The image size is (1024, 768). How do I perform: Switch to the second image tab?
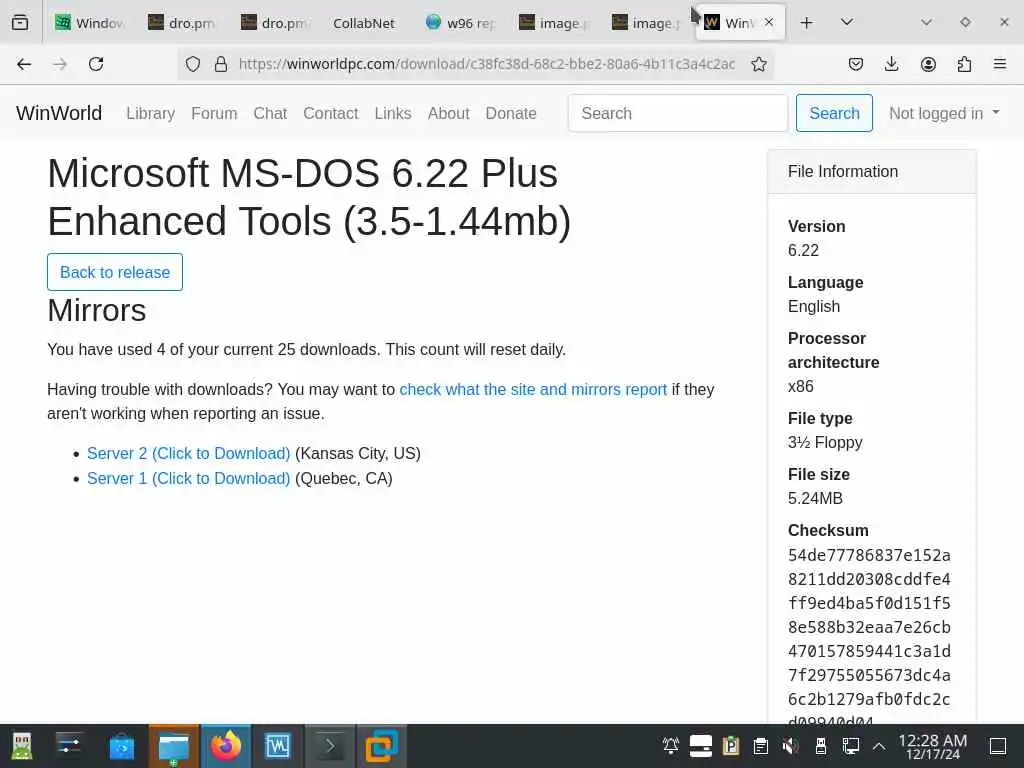click(x=646, y=23)
